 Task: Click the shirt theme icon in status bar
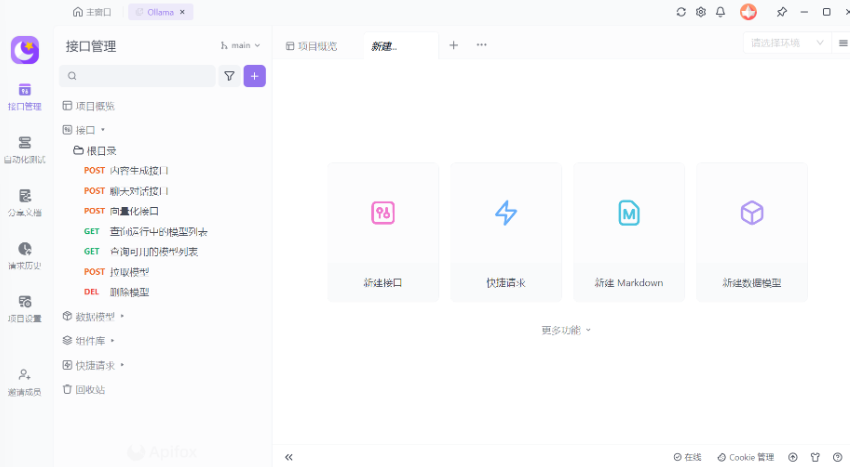pyautogui.click(x=815, y=457)
